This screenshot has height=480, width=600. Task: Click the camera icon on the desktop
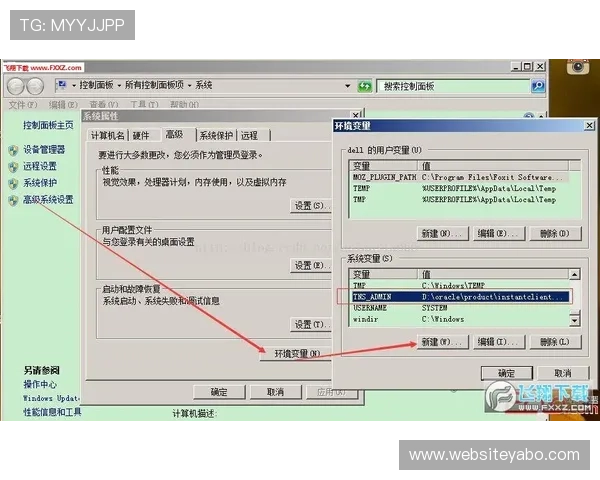coord(577,67)
